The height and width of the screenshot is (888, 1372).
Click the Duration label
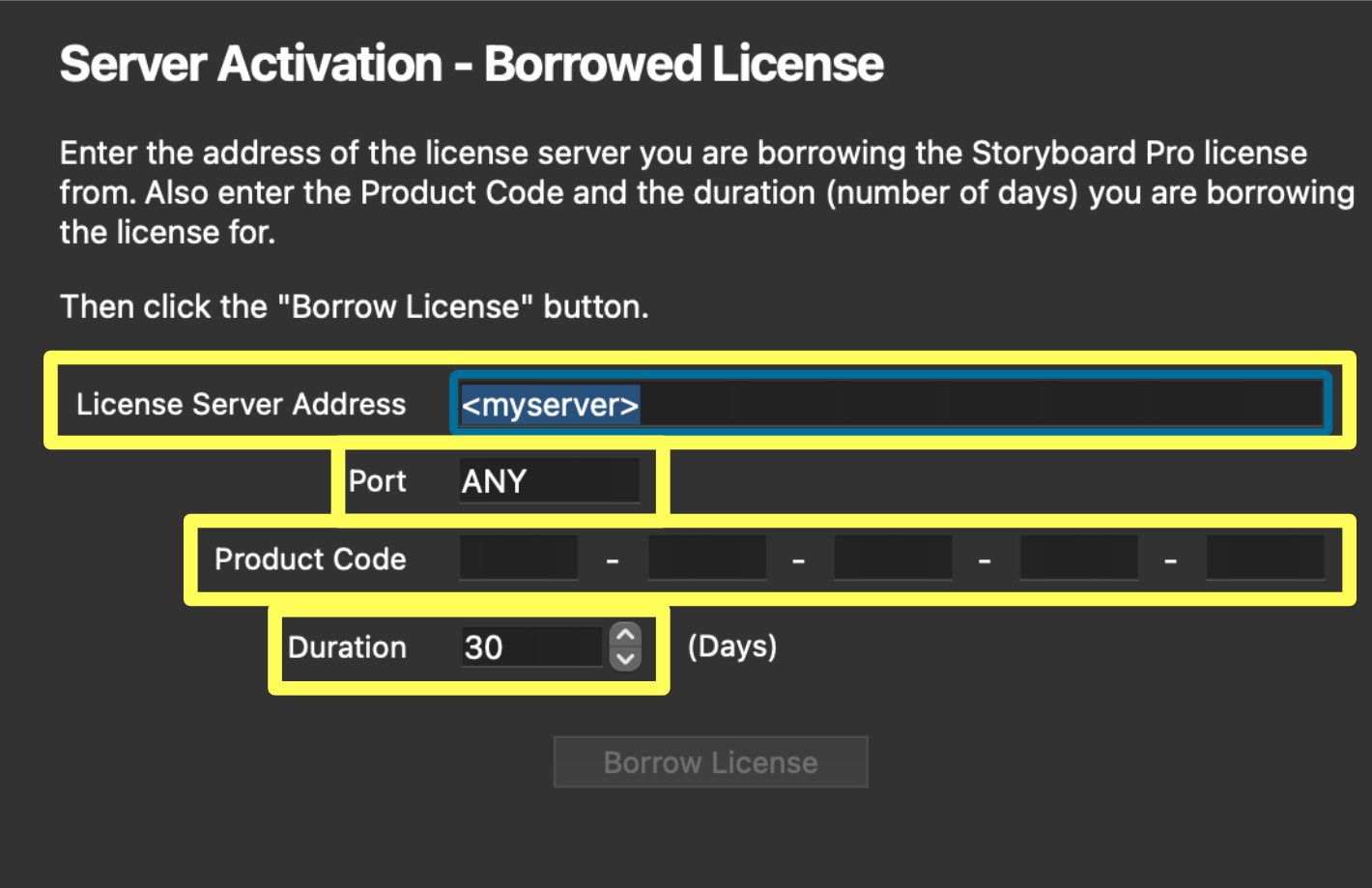click(347, 646)
